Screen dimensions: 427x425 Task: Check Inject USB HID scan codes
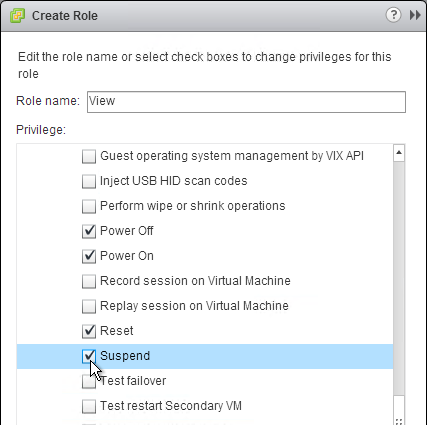pos(89,181)
